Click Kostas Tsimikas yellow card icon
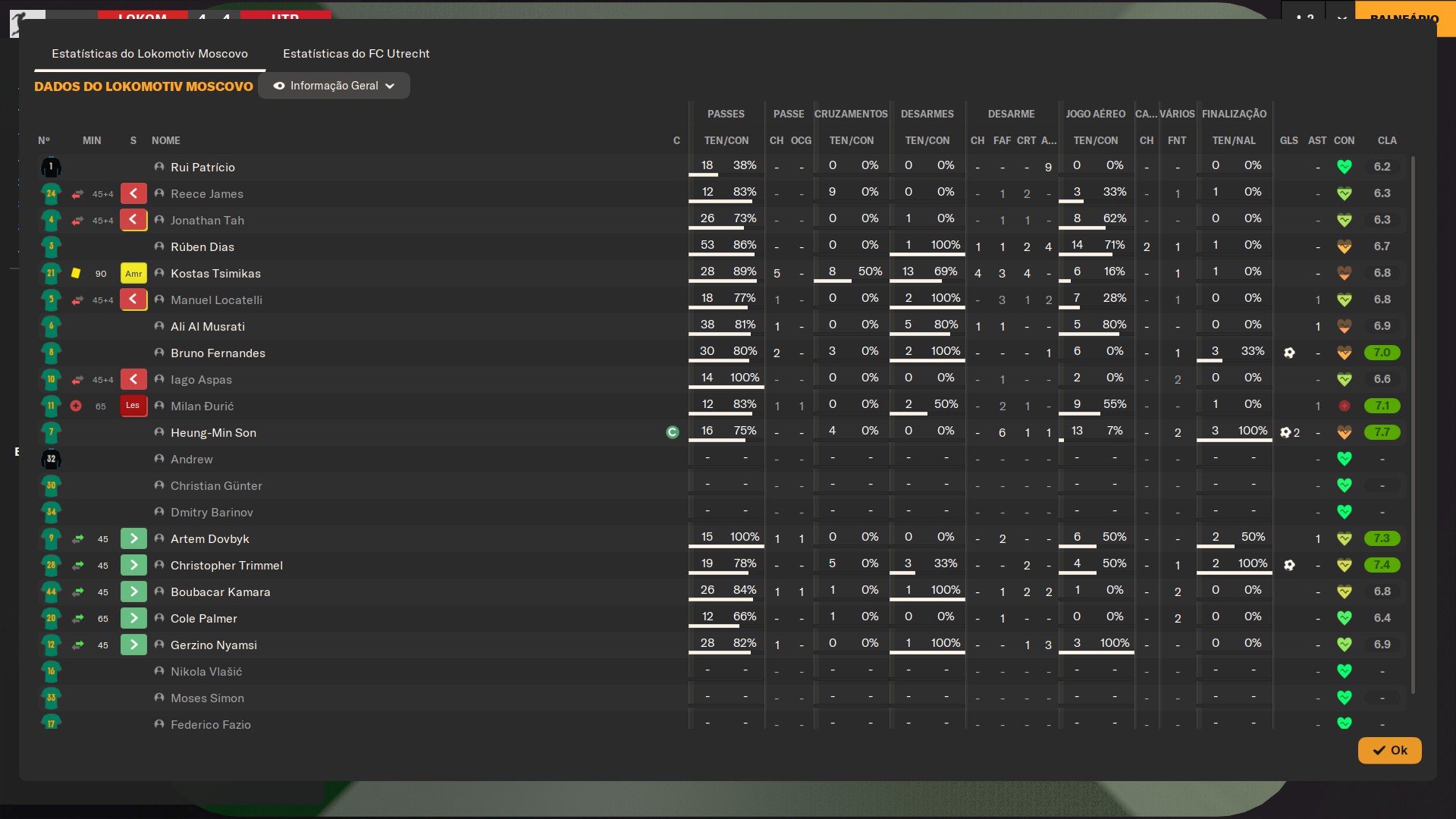The height and width of the screenshot is (819, 1456). click(76, 273)
